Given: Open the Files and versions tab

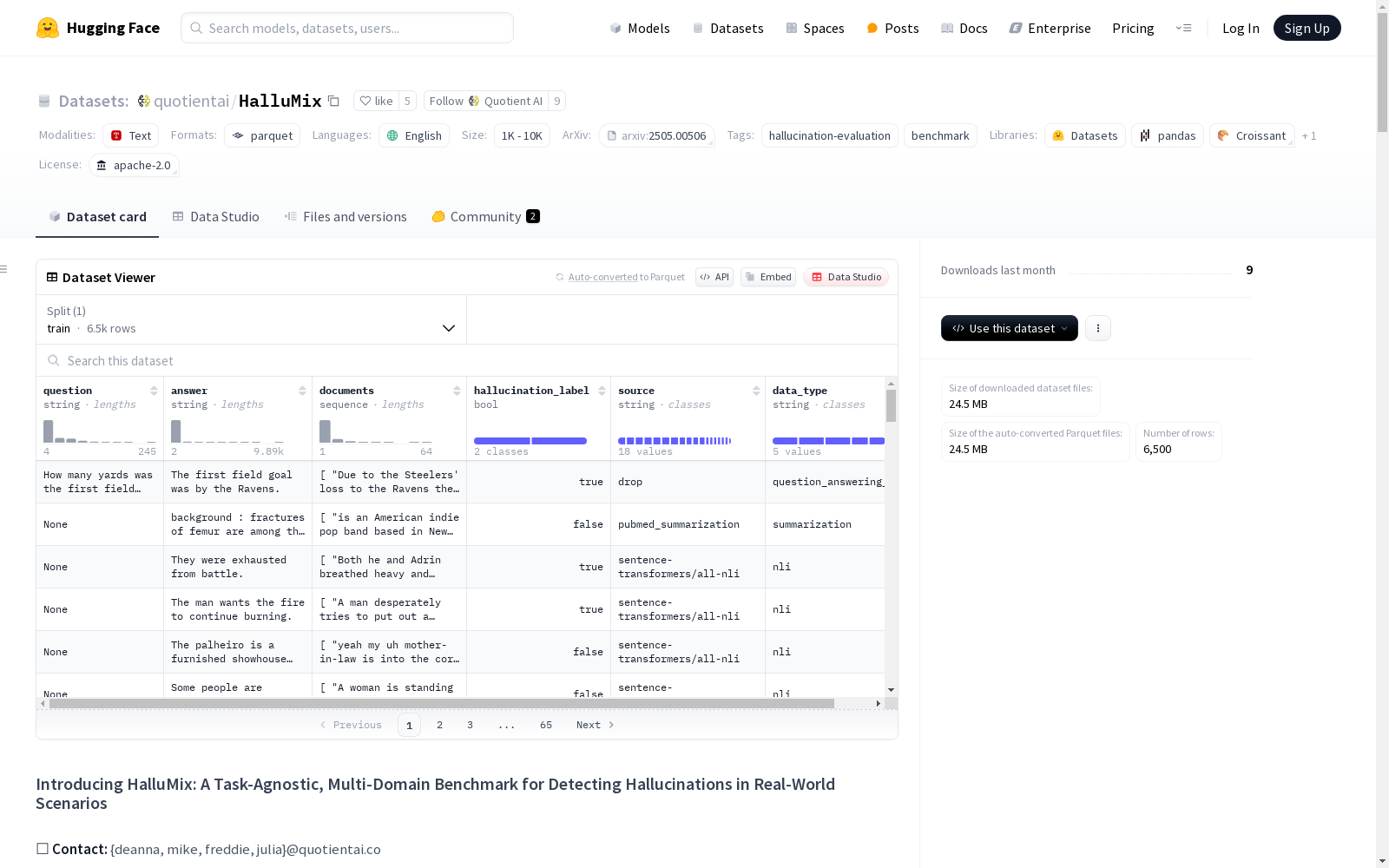Looking at the screenshot, I should click(x=346, y=216).
